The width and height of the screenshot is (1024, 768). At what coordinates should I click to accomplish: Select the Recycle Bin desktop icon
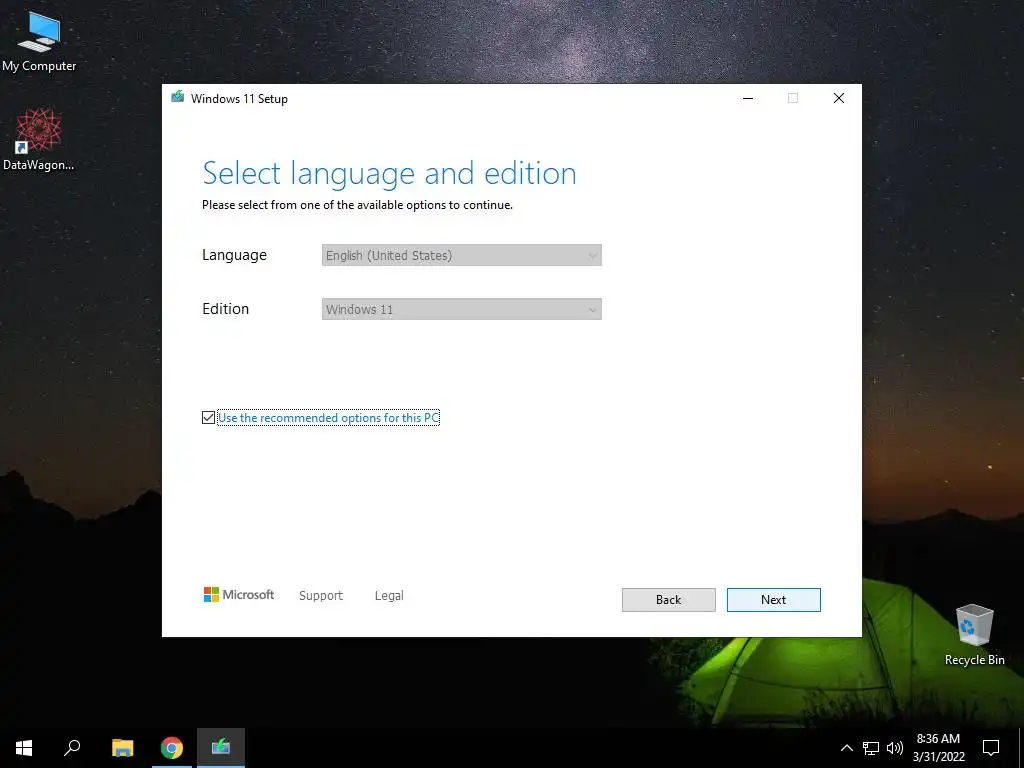tap(974, 635)
